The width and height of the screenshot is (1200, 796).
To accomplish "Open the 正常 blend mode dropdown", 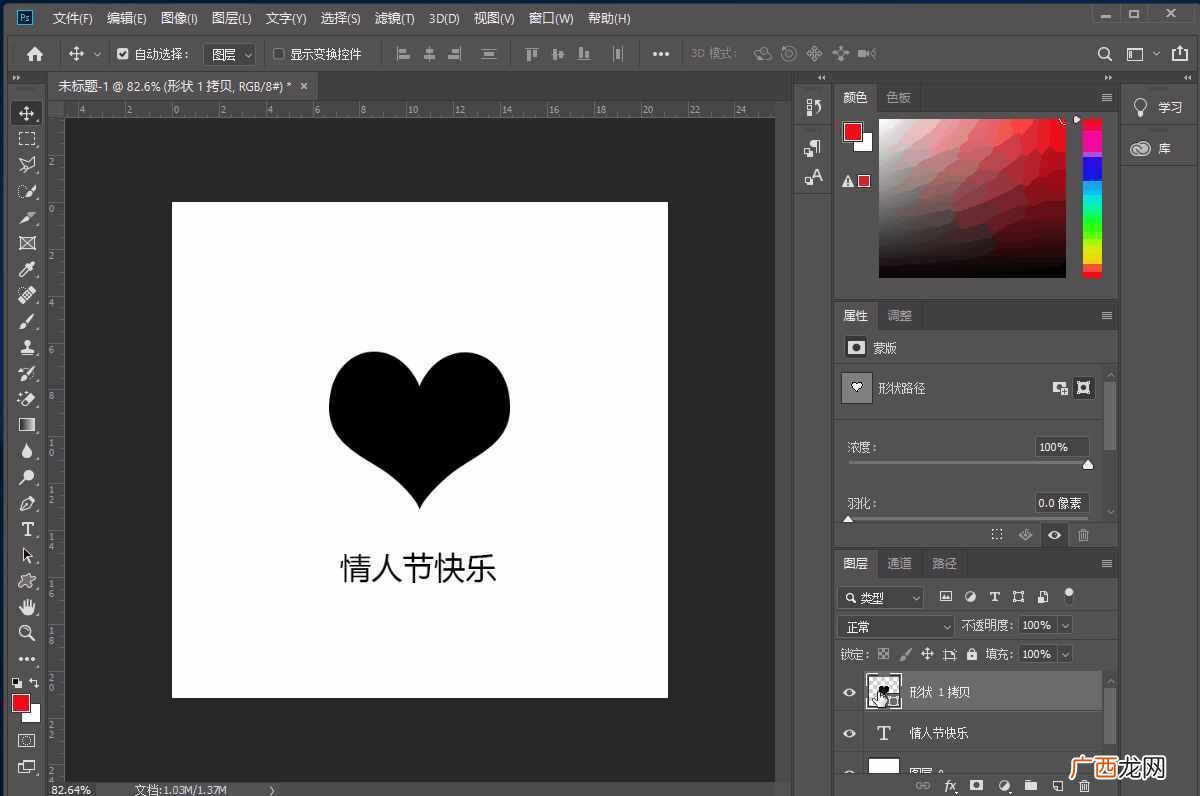I will click(896, 626).
